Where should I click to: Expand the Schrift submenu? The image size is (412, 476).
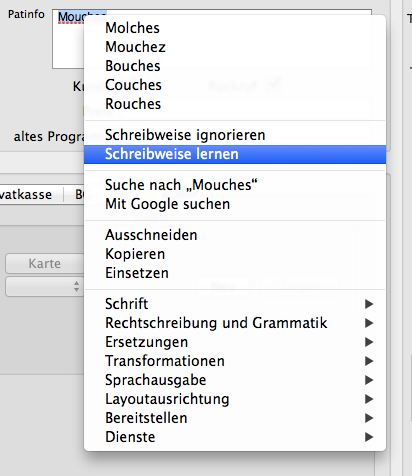[x=235, y=304]
